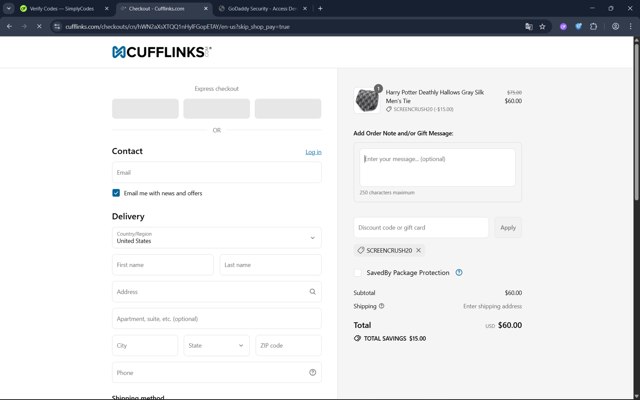
Task: Focus the ZIP code field
Action: point(288,345)
